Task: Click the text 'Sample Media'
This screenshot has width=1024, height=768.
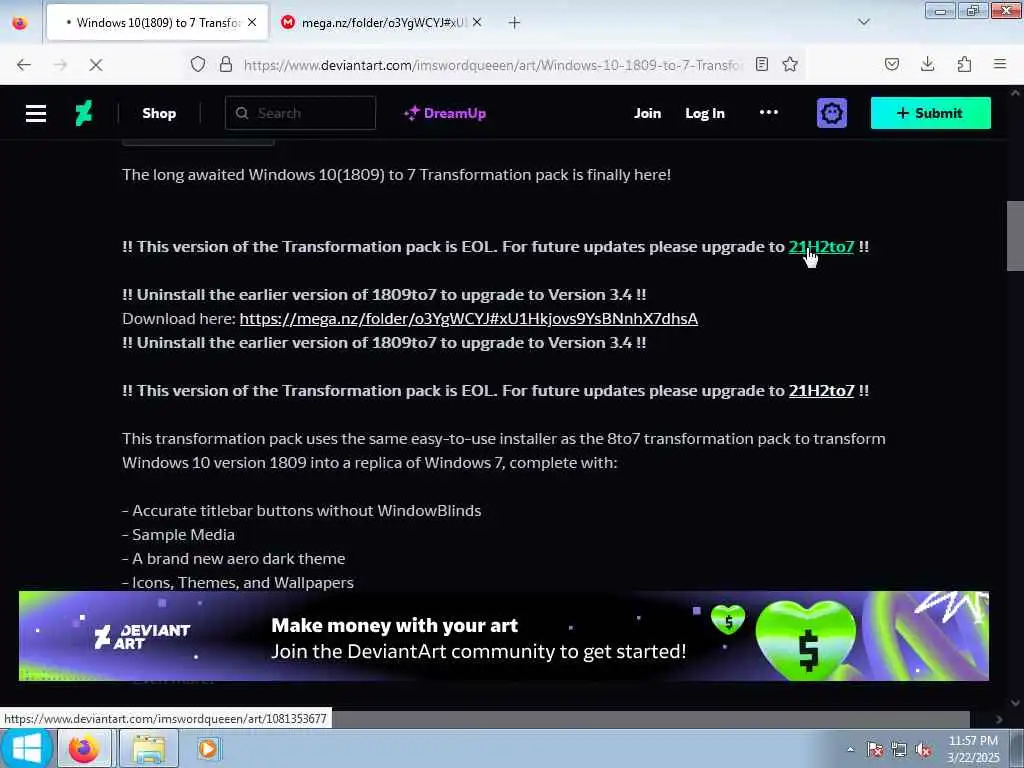Action: click(x=183, y=535)
